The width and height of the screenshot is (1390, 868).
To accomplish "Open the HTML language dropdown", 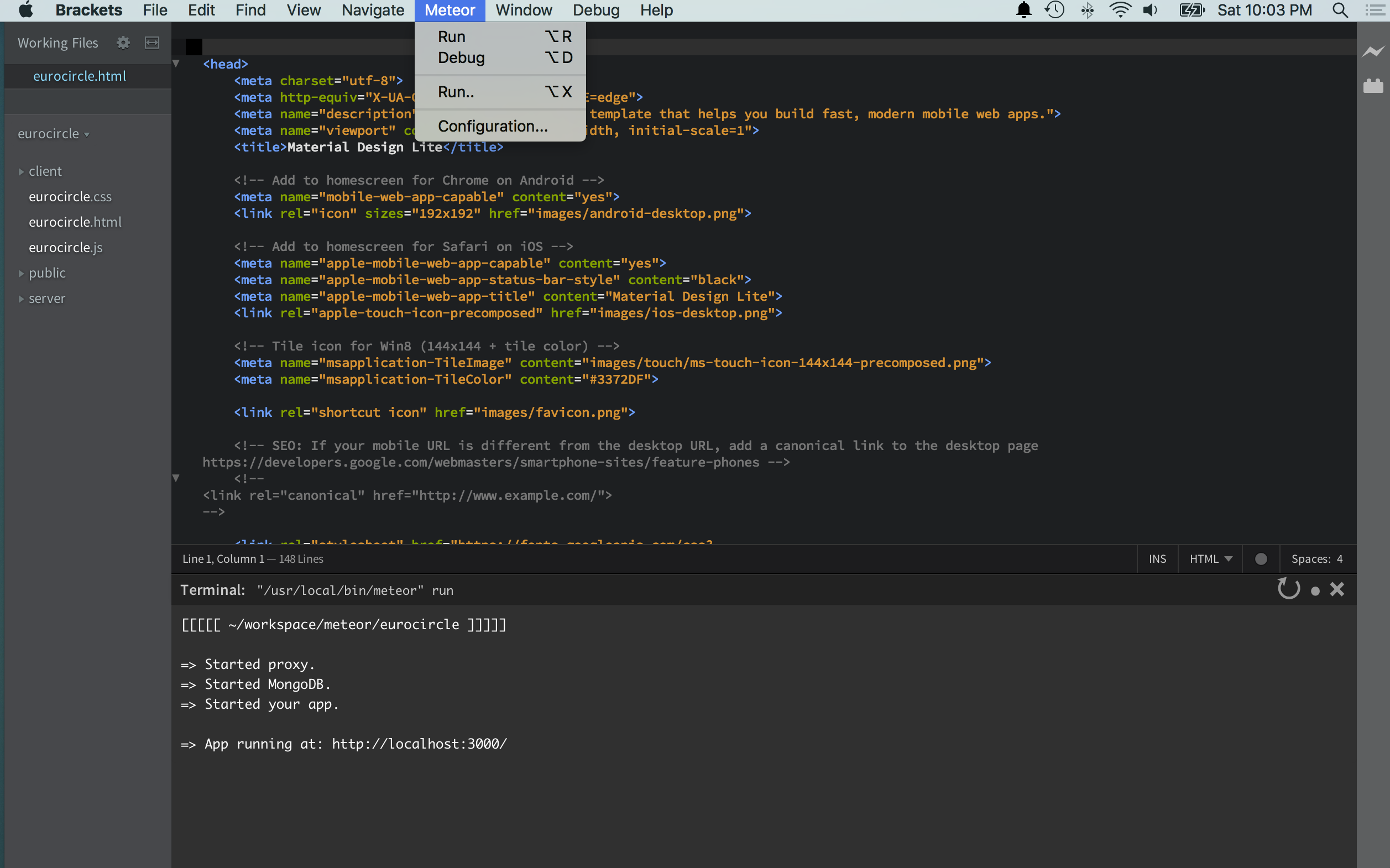I will (1210, 558).
